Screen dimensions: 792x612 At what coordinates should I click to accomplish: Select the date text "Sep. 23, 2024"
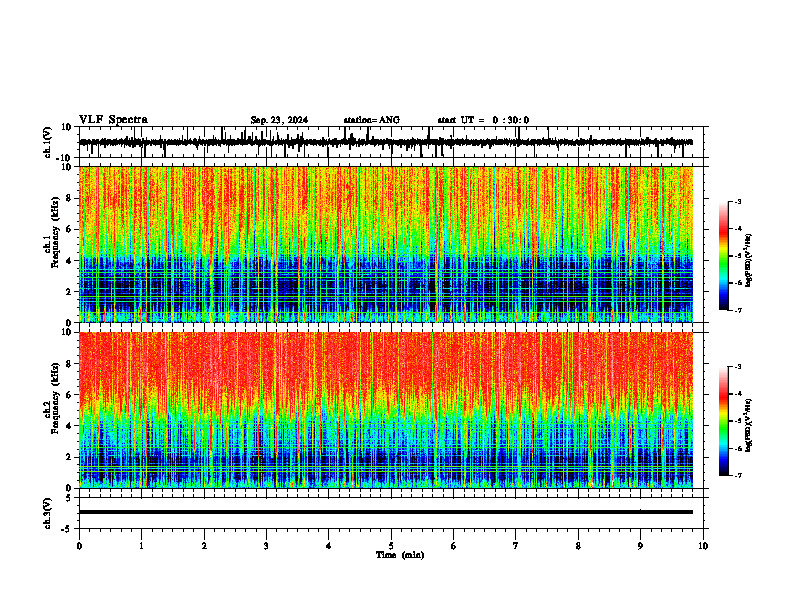tap(279, 120)
